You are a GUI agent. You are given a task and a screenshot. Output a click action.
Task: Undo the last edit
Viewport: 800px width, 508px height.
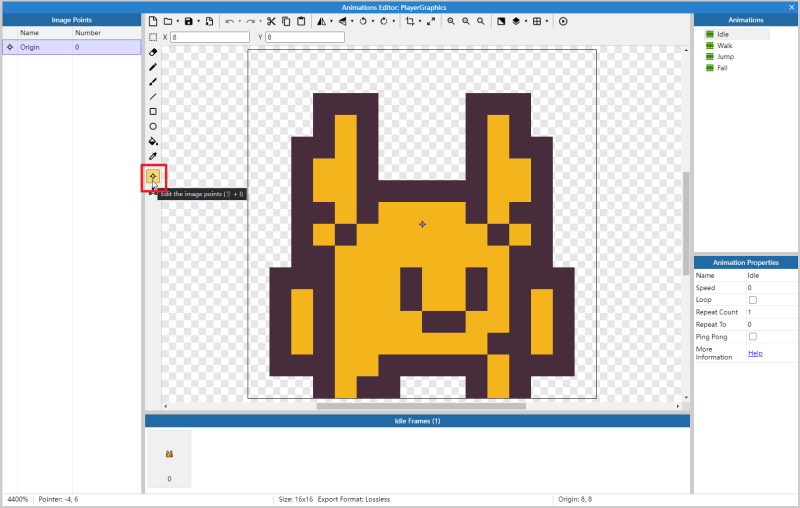(230, 21)
